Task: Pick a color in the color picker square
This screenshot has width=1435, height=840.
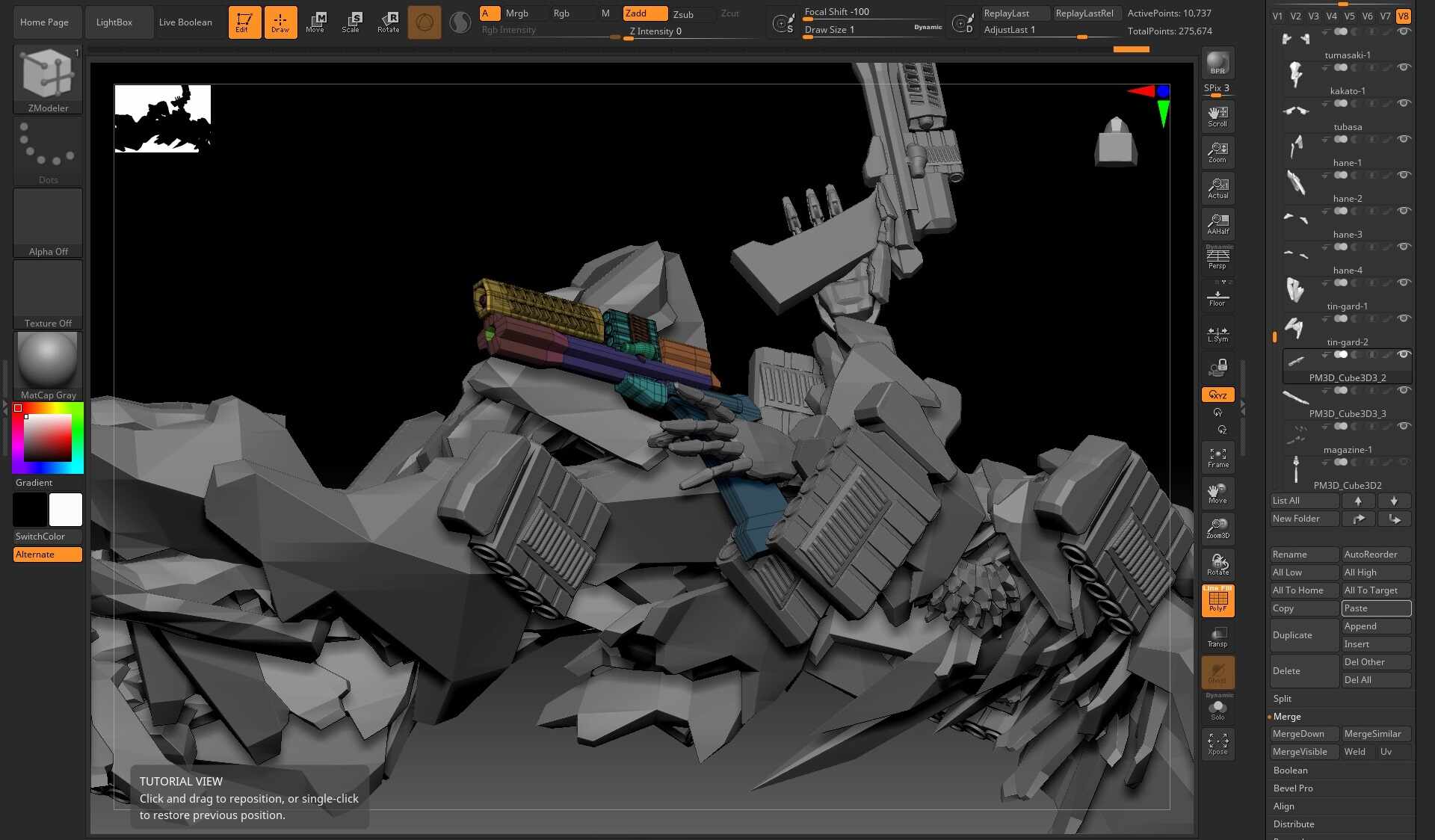Action: [48, 437]
